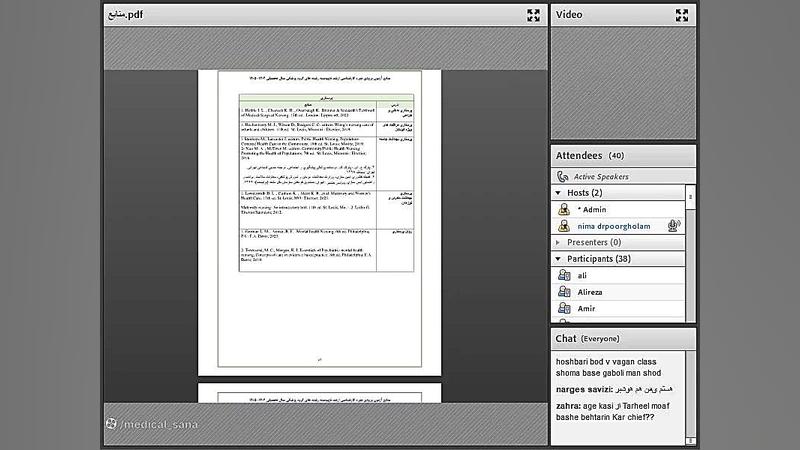The width and height of the screenshot is (800, 450).
Task: Click the Active Speakers label
Action: click(x=601, y=177)
